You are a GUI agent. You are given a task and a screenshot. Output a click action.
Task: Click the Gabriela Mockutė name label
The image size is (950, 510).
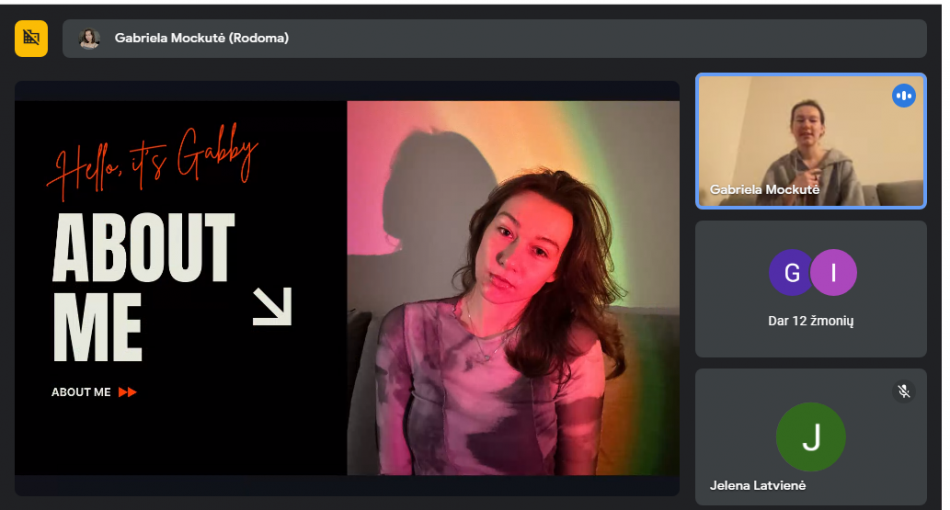(x=765, y=190)
